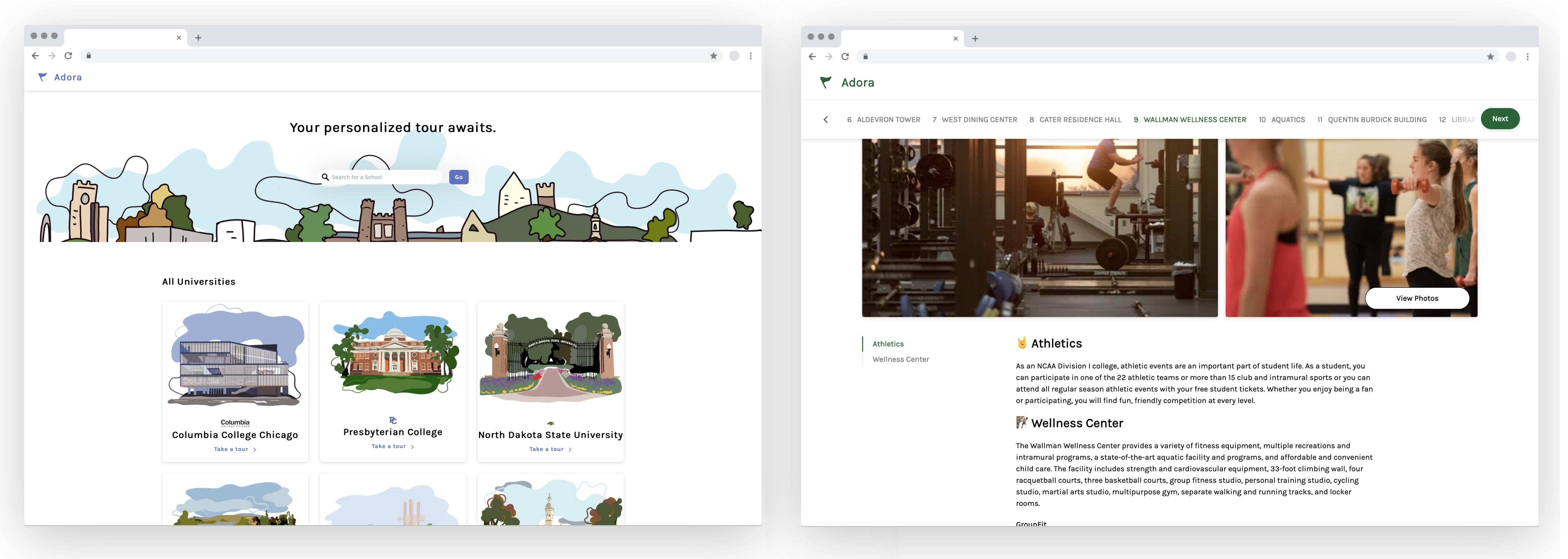This screenshot has width=1568, height=559.
Task: Click the back arrow in right browser window
Action: point(812,57)
